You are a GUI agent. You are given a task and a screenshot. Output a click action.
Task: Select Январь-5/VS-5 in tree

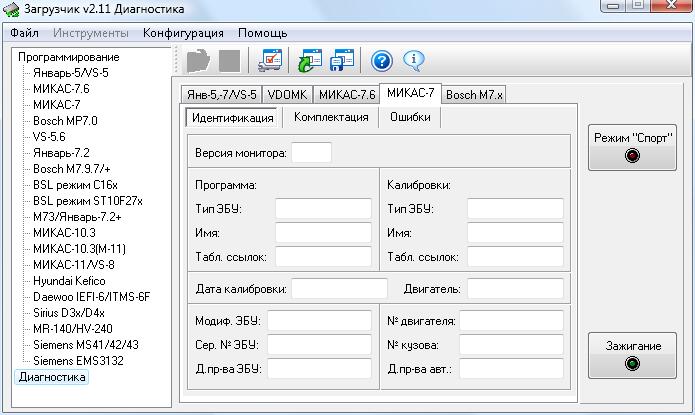pos(71,73)
